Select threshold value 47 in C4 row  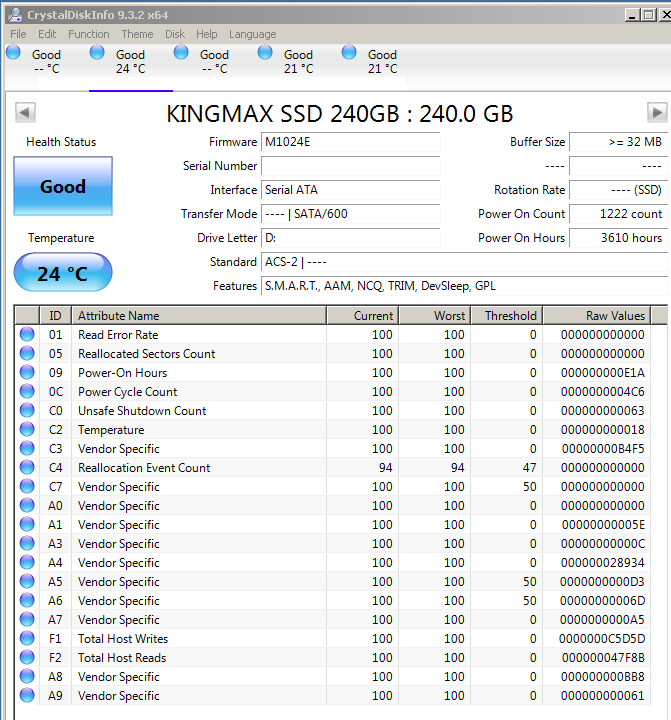click(529, 467)
